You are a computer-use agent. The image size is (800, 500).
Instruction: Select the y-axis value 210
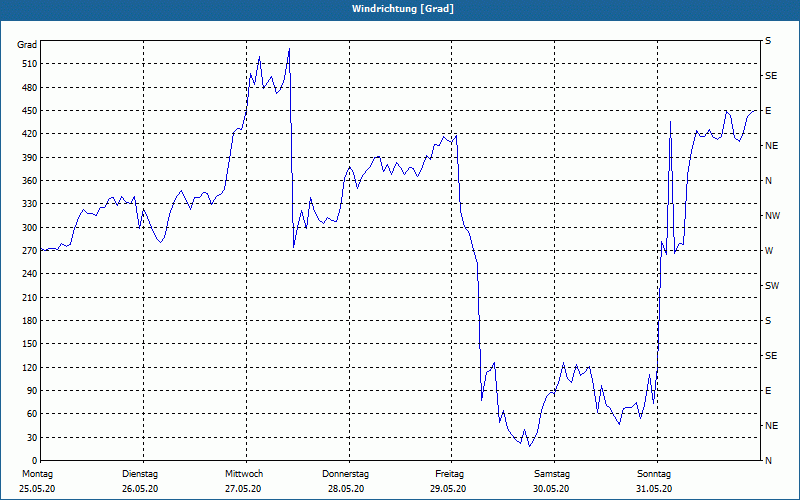coord(31,297)
